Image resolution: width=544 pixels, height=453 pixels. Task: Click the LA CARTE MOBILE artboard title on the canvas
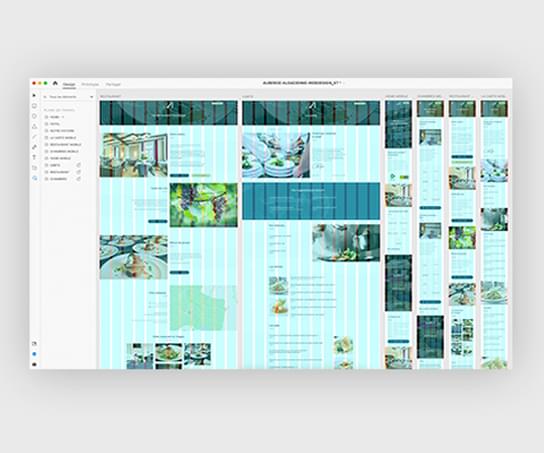(493, 96)
